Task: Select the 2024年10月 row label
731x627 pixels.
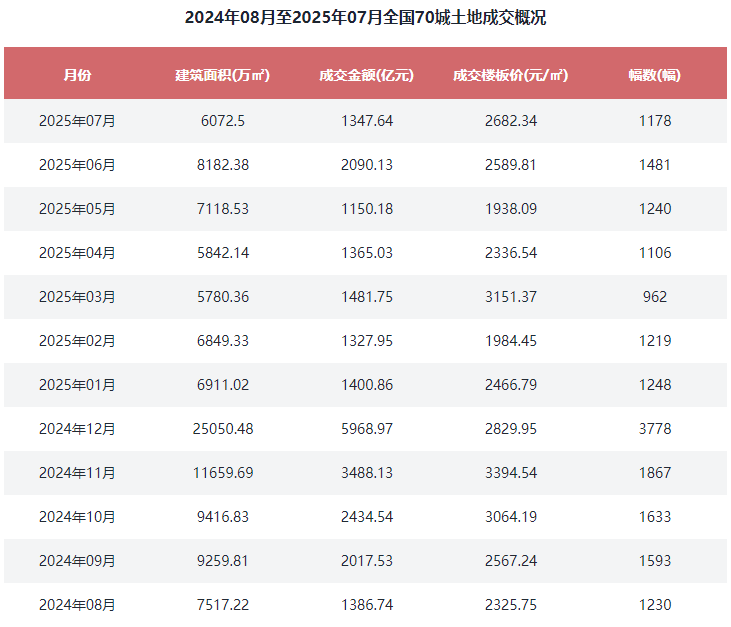Action: [77, 517]
